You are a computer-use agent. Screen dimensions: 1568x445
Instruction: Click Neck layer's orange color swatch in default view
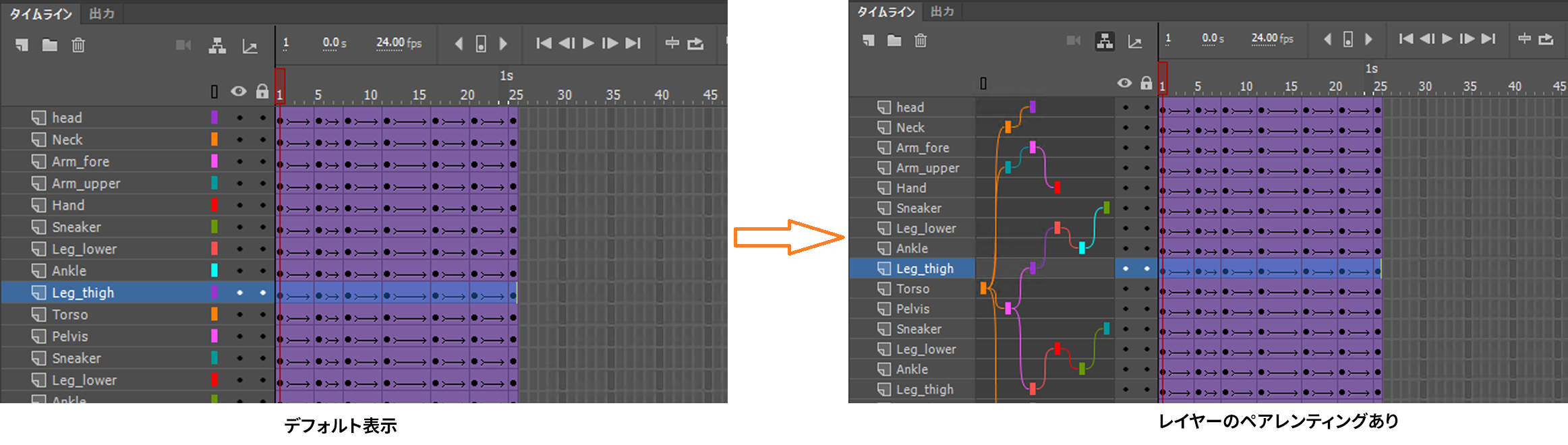click(214, 140)
